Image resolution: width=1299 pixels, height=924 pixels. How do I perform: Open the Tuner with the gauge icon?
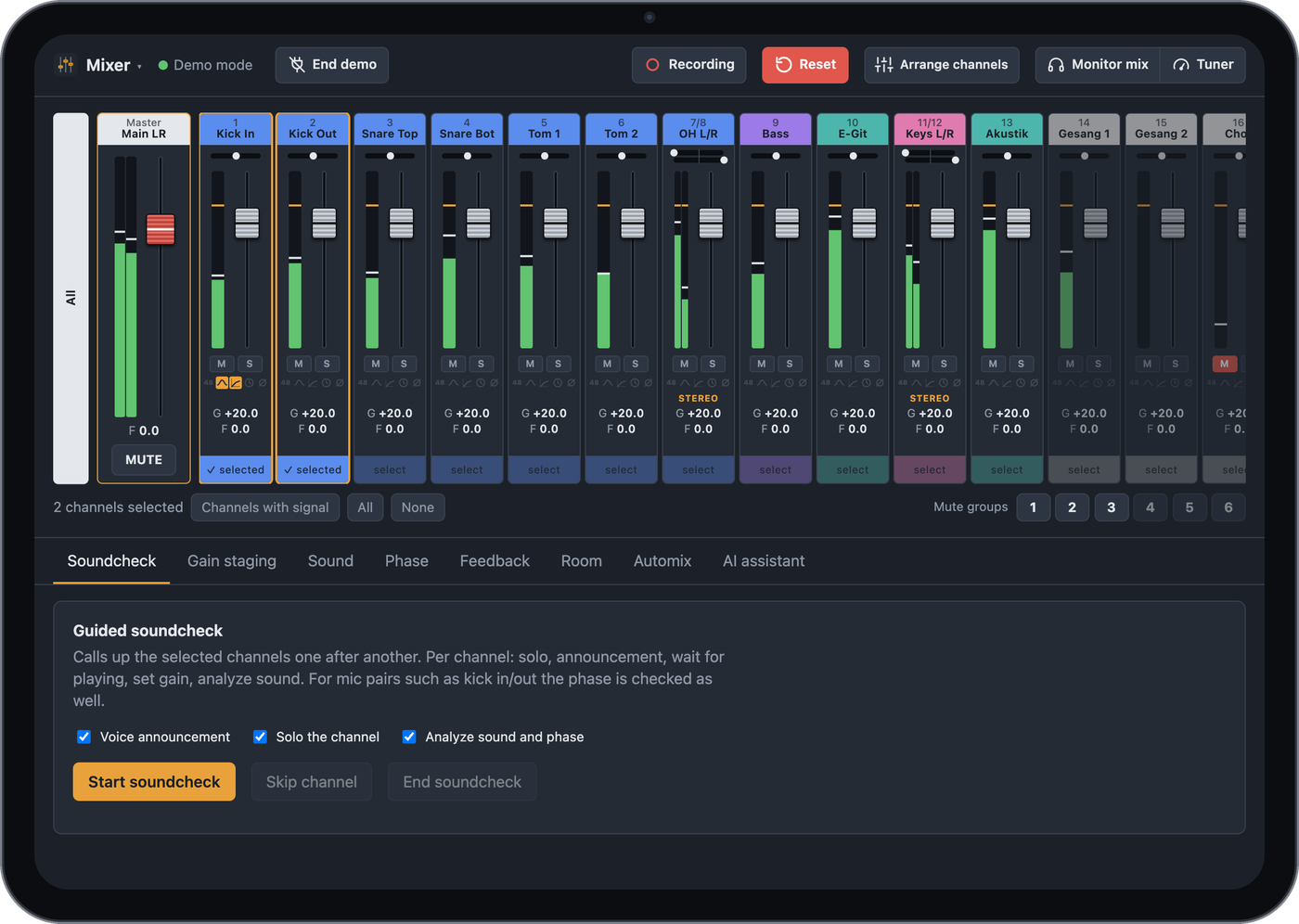[x=1203, y=65]
